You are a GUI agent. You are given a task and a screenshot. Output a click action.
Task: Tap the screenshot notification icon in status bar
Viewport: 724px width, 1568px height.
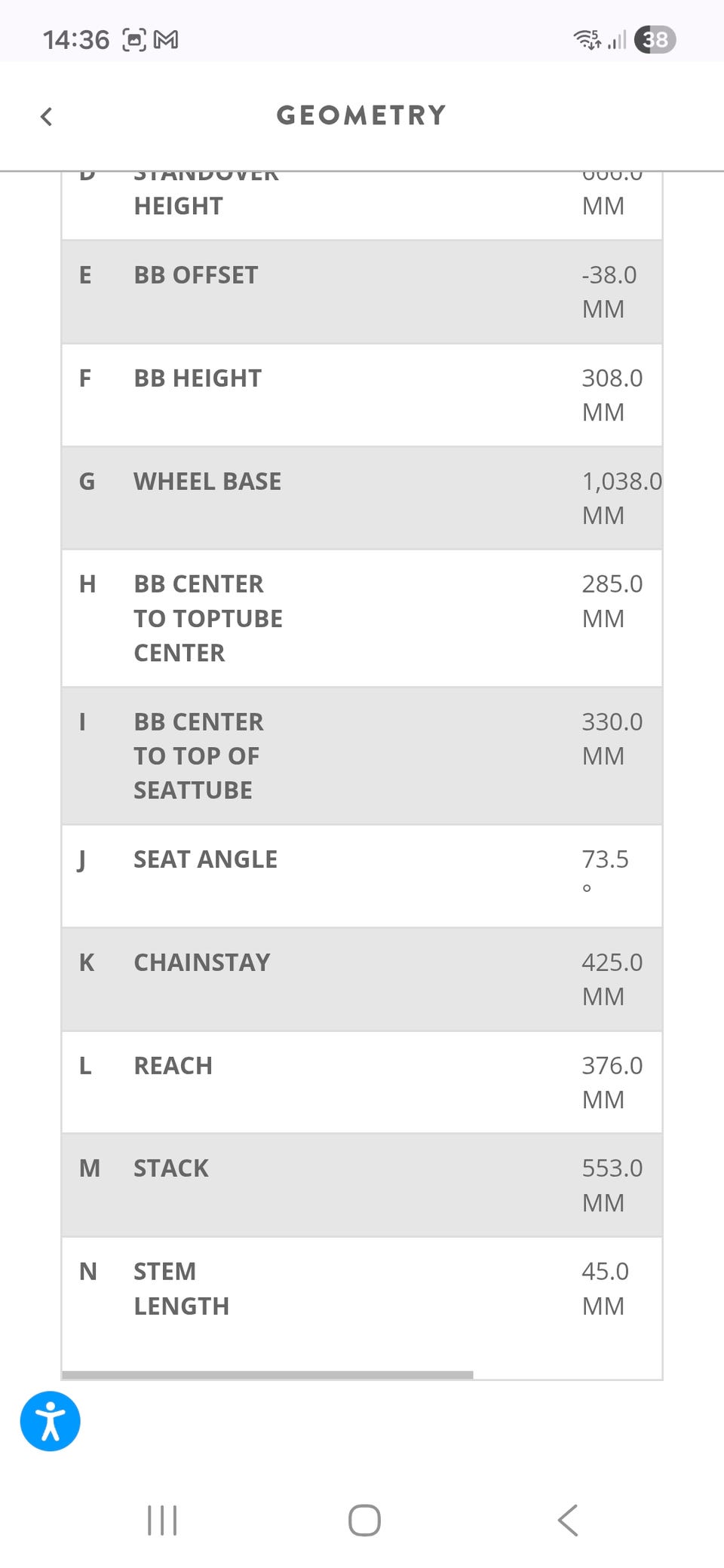(134, 39)
